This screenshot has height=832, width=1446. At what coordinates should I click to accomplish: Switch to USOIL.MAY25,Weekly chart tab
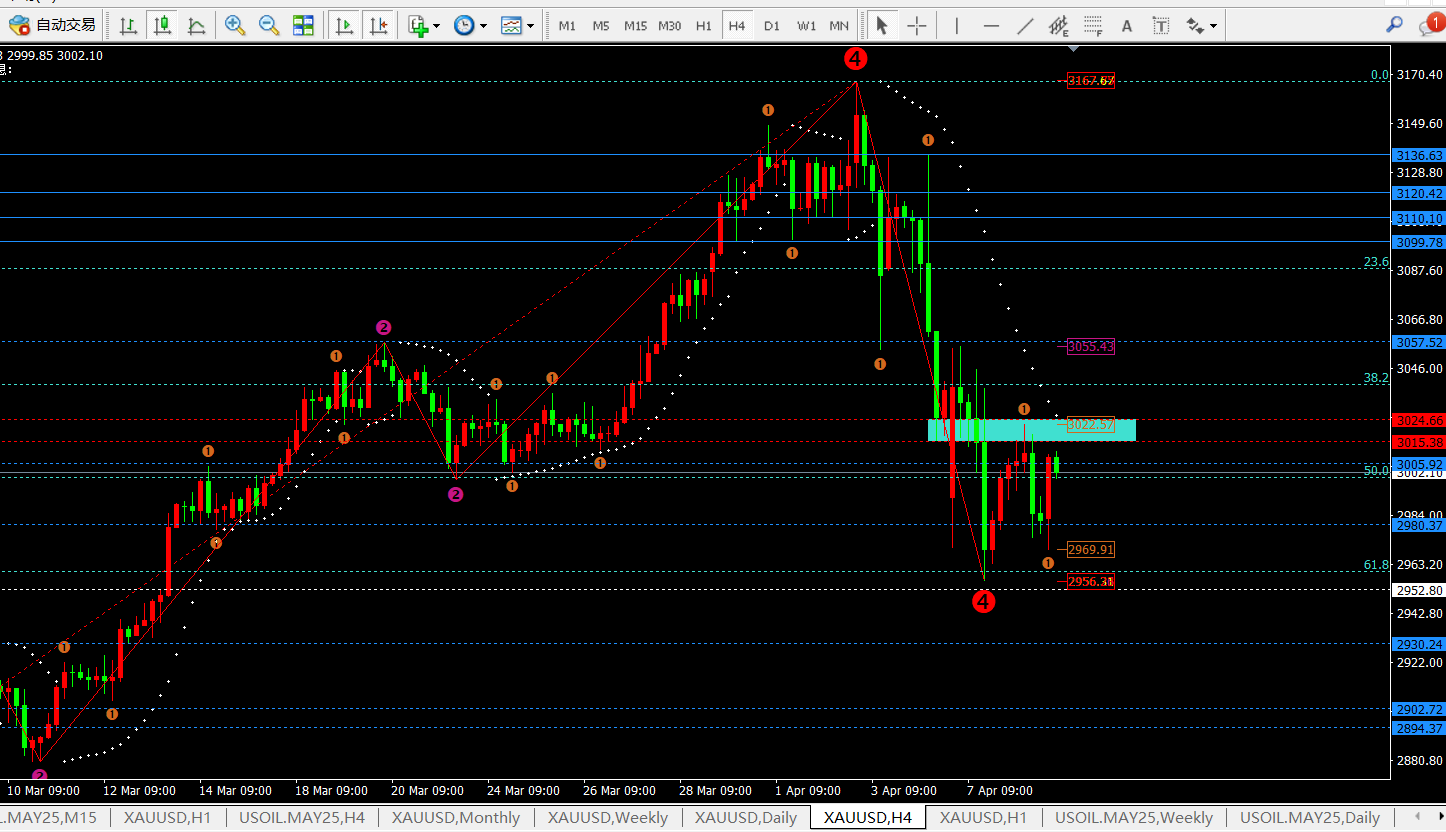pos(1134,818)
